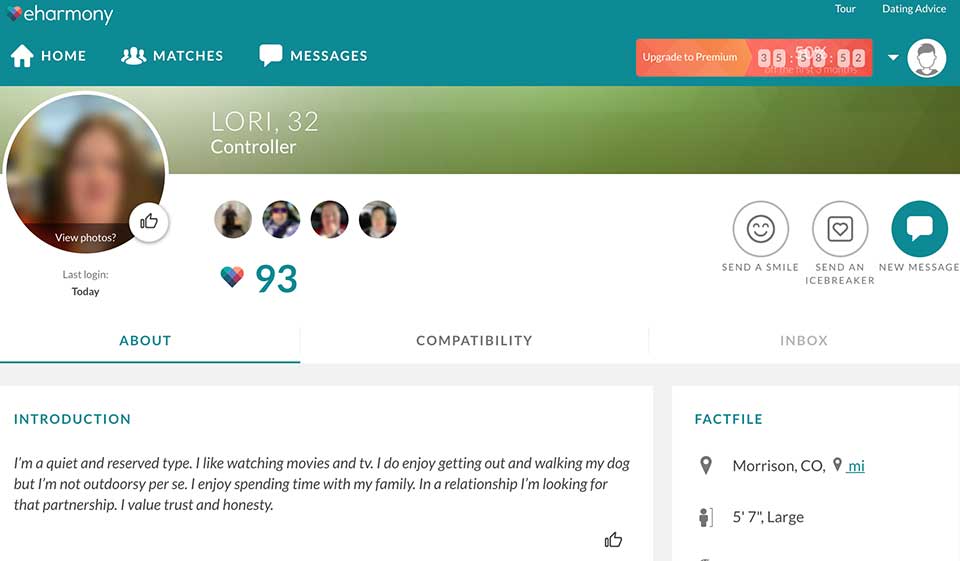Open user account avatar menu
960x561 pixels.
926,58
